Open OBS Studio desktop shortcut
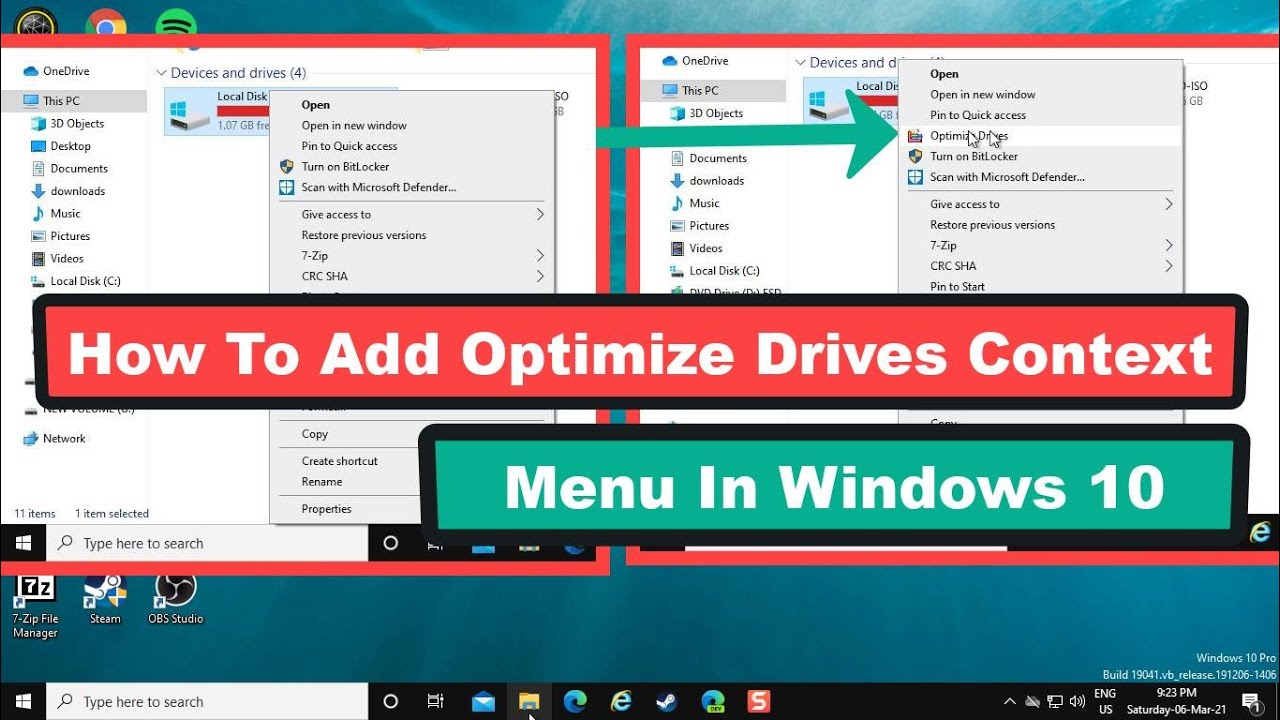 click(x=175, y=600)
